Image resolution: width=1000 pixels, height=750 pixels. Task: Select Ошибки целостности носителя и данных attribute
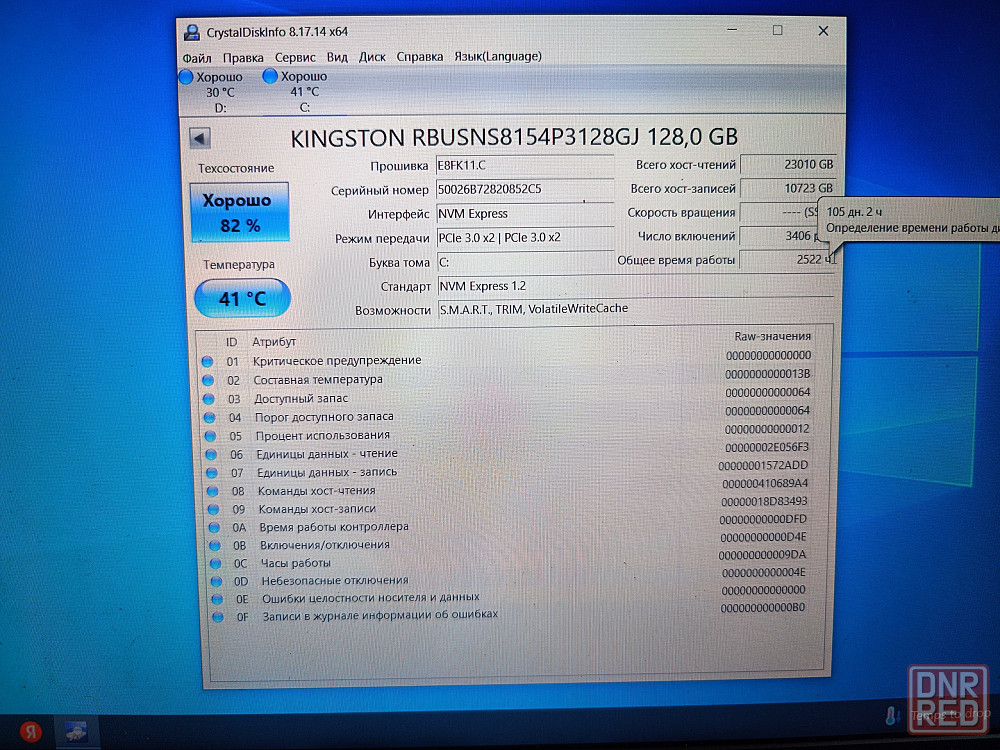371,598
